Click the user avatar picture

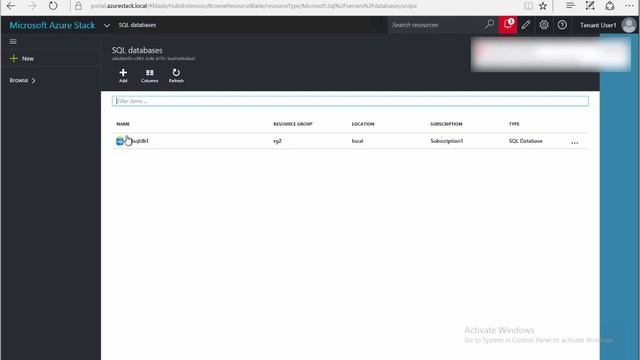(x=629, y=25)
